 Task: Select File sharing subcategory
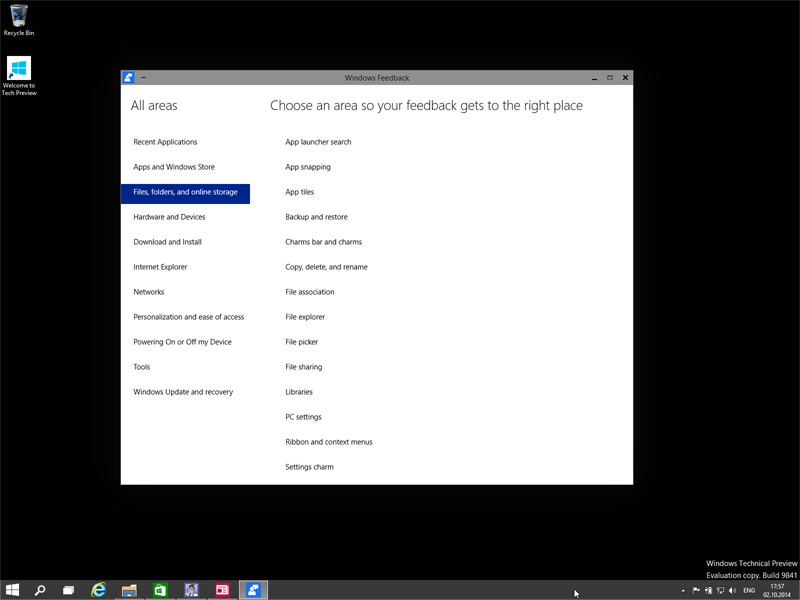pyautogui.click(x=304, y=367)
